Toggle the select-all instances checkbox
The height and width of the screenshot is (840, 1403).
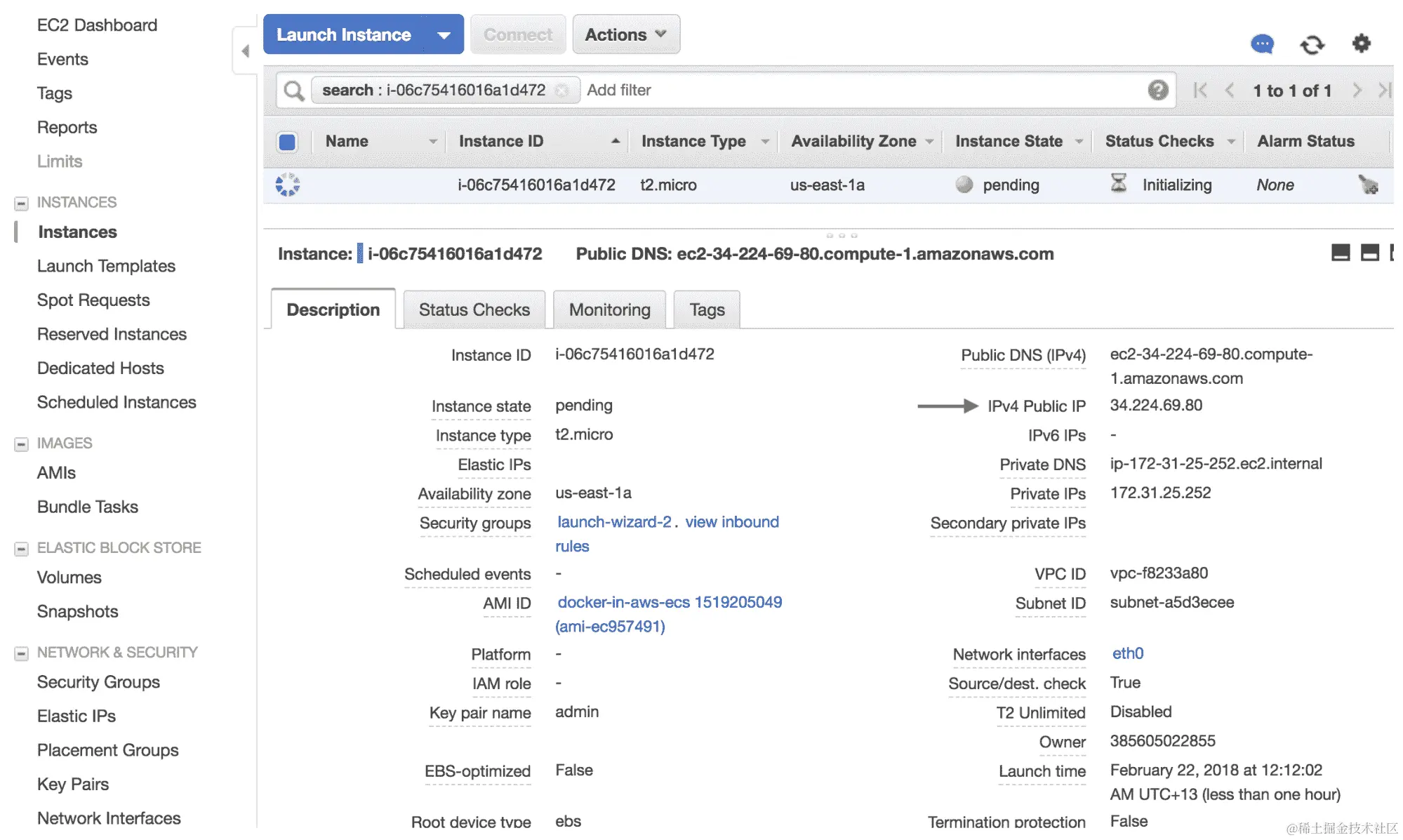[287, 142]
